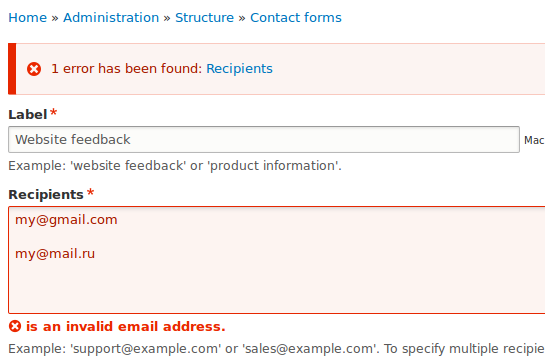Click the Recipients field heading
Image resolution: width=545 pixels, height=364 pixels.
tap(46, 194)
